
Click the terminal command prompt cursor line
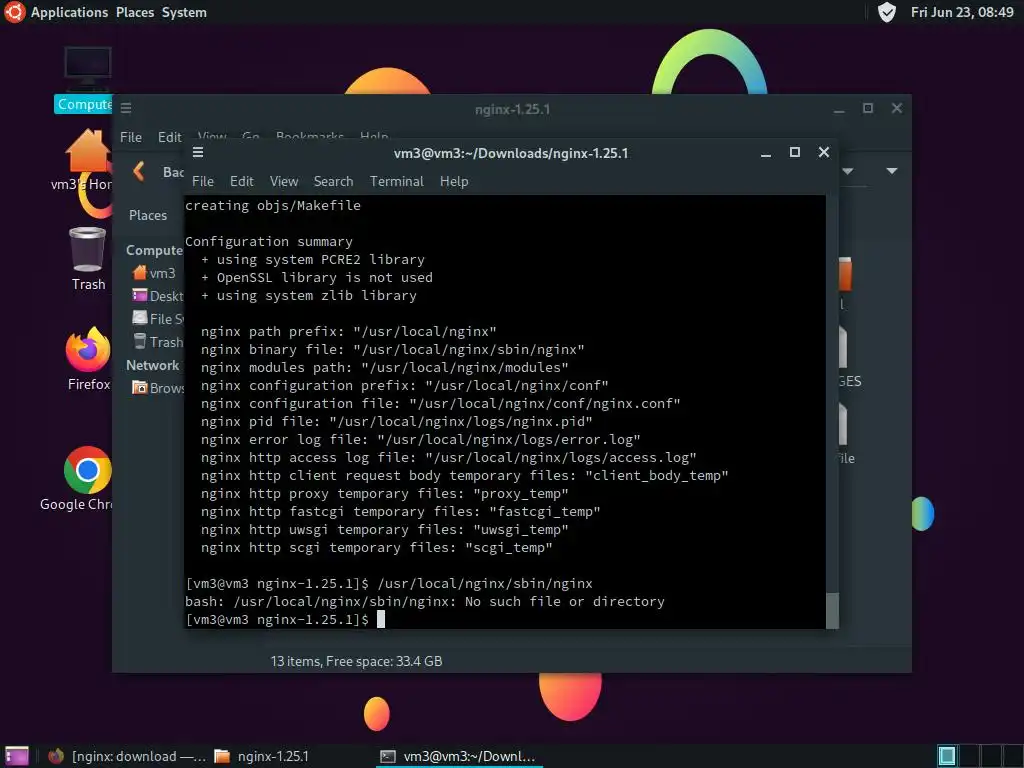[x=285, y=619]
